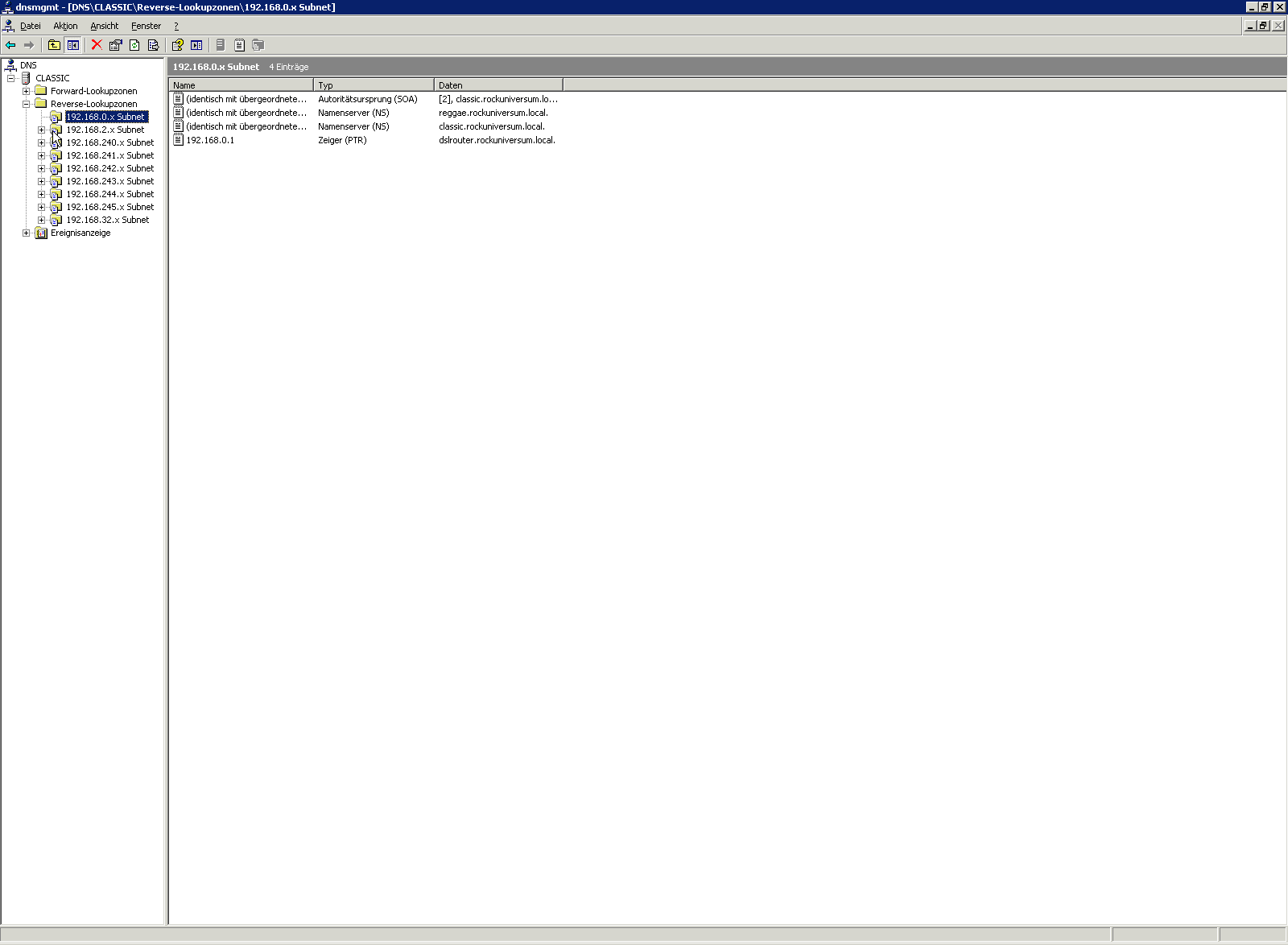The width and height of the screenshot is (1288, 945).
Task: Click the CLASSIC server icon in tree
Action: coord(26,78)
